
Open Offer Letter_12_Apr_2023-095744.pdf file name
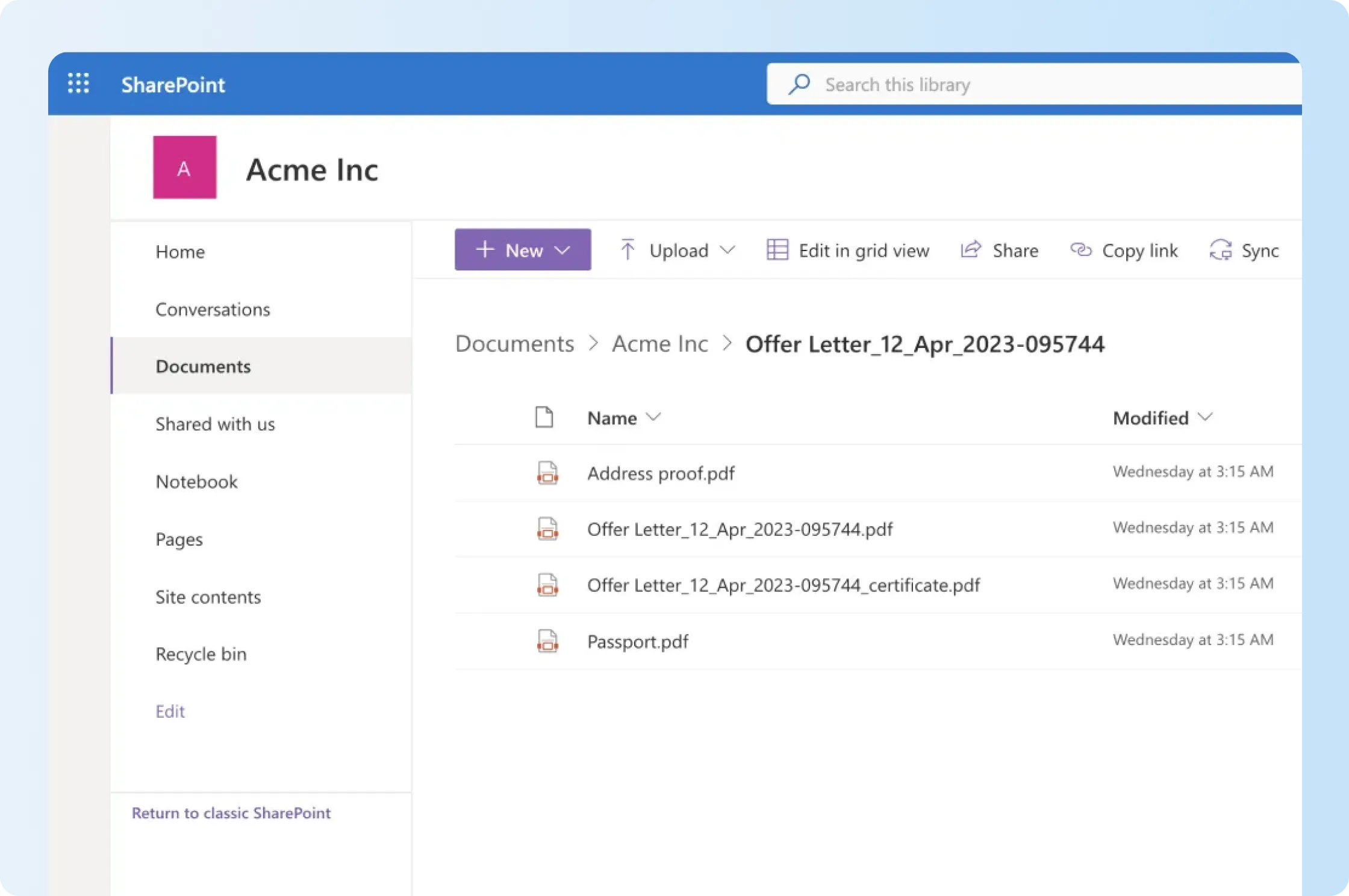[740, 529]
